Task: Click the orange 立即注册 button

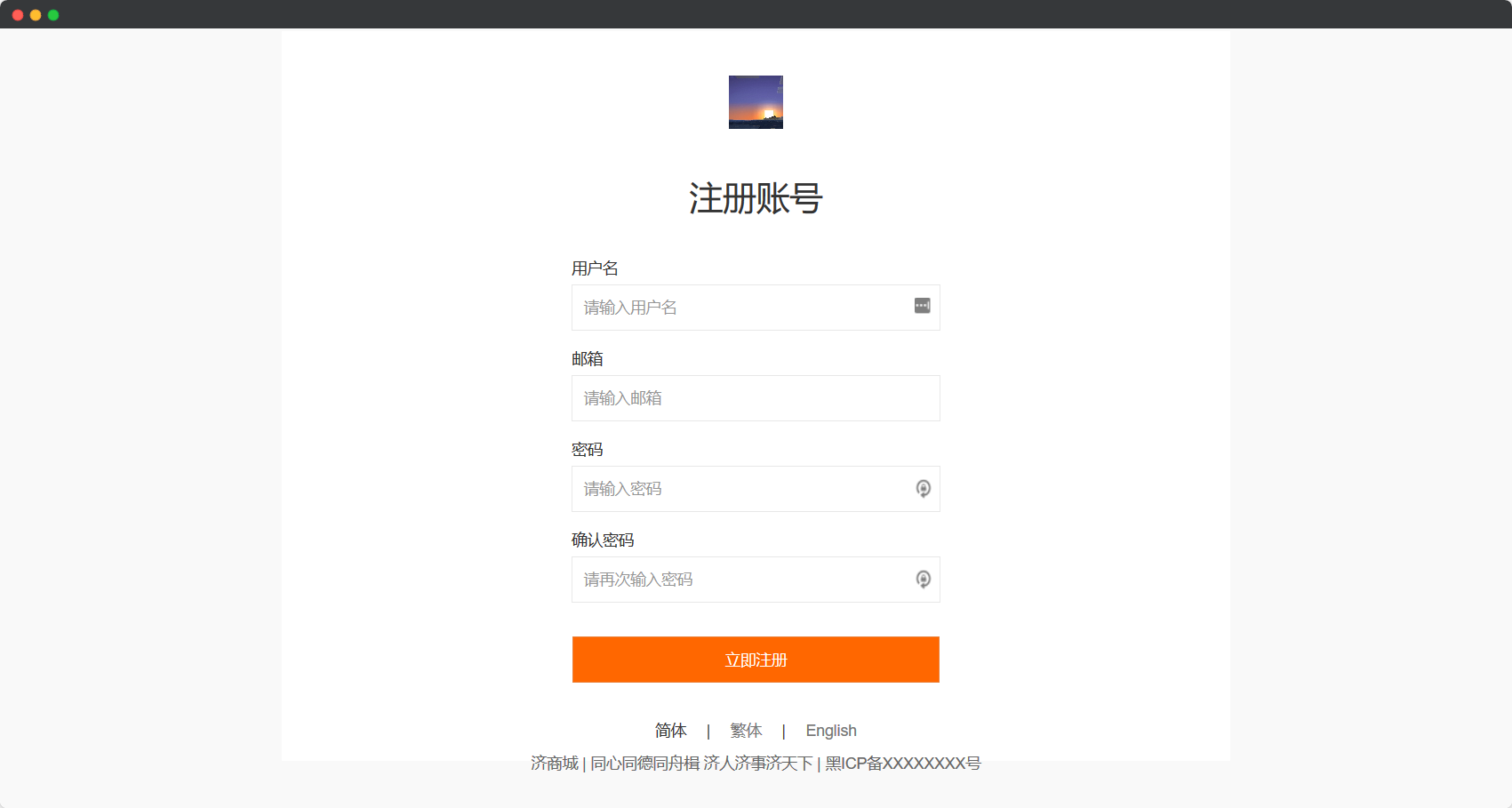Action: (x=756, y=660)
